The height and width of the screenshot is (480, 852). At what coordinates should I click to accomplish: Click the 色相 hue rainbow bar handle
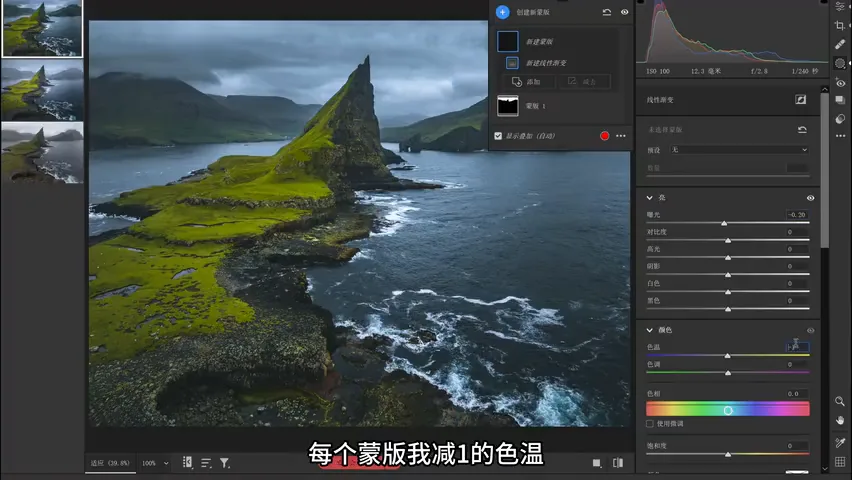[x=728, y=410]
